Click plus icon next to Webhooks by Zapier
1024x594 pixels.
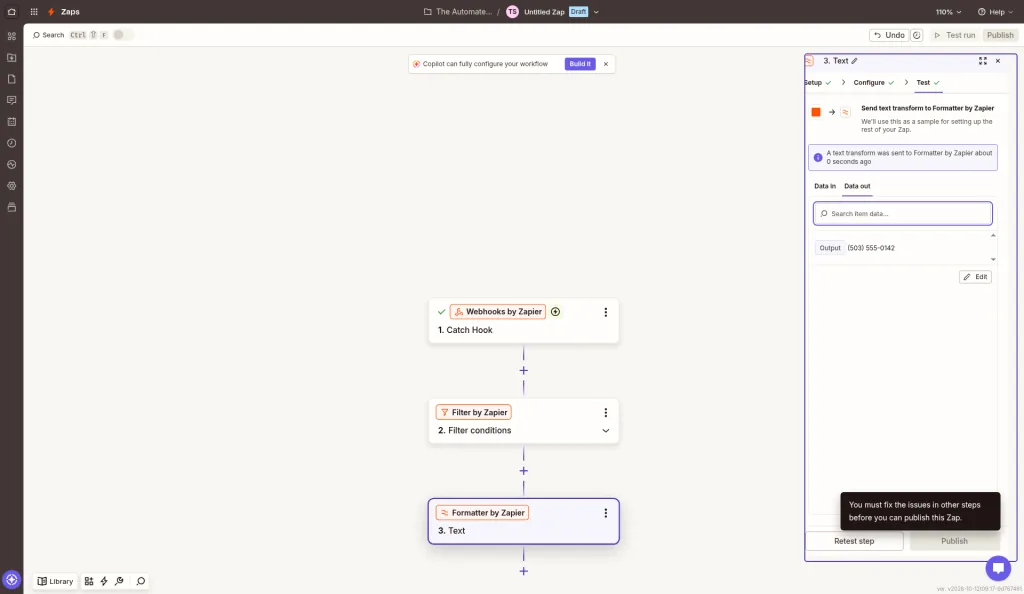click(555, 312)
